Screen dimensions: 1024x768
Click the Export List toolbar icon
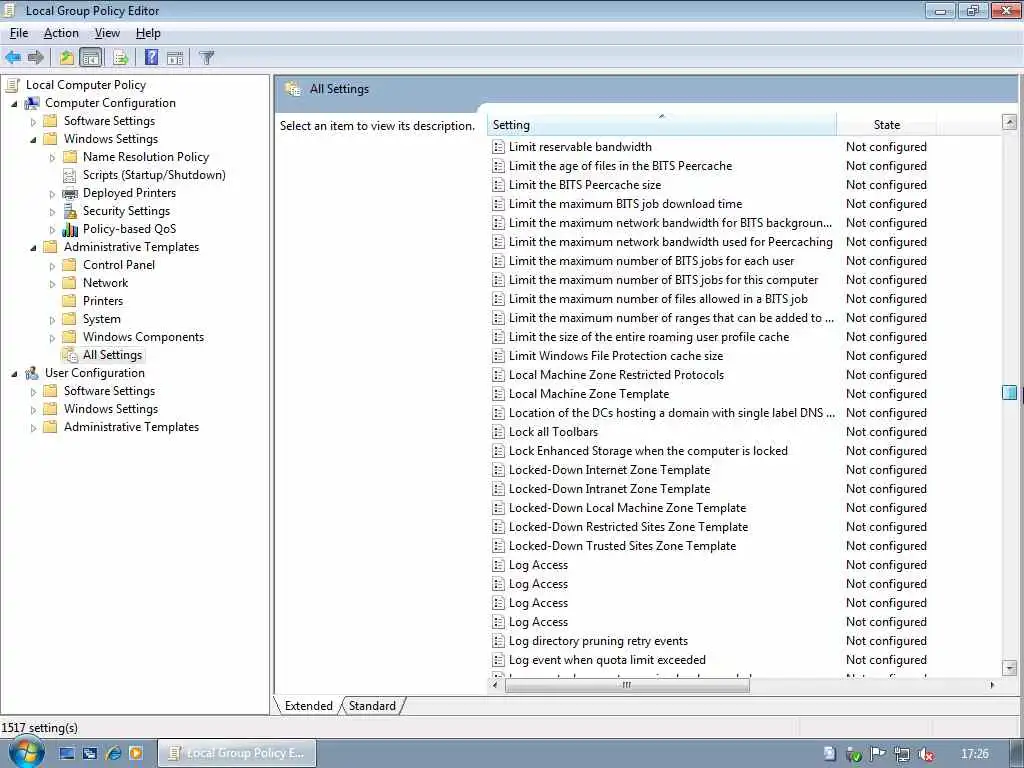click(120, 57)
